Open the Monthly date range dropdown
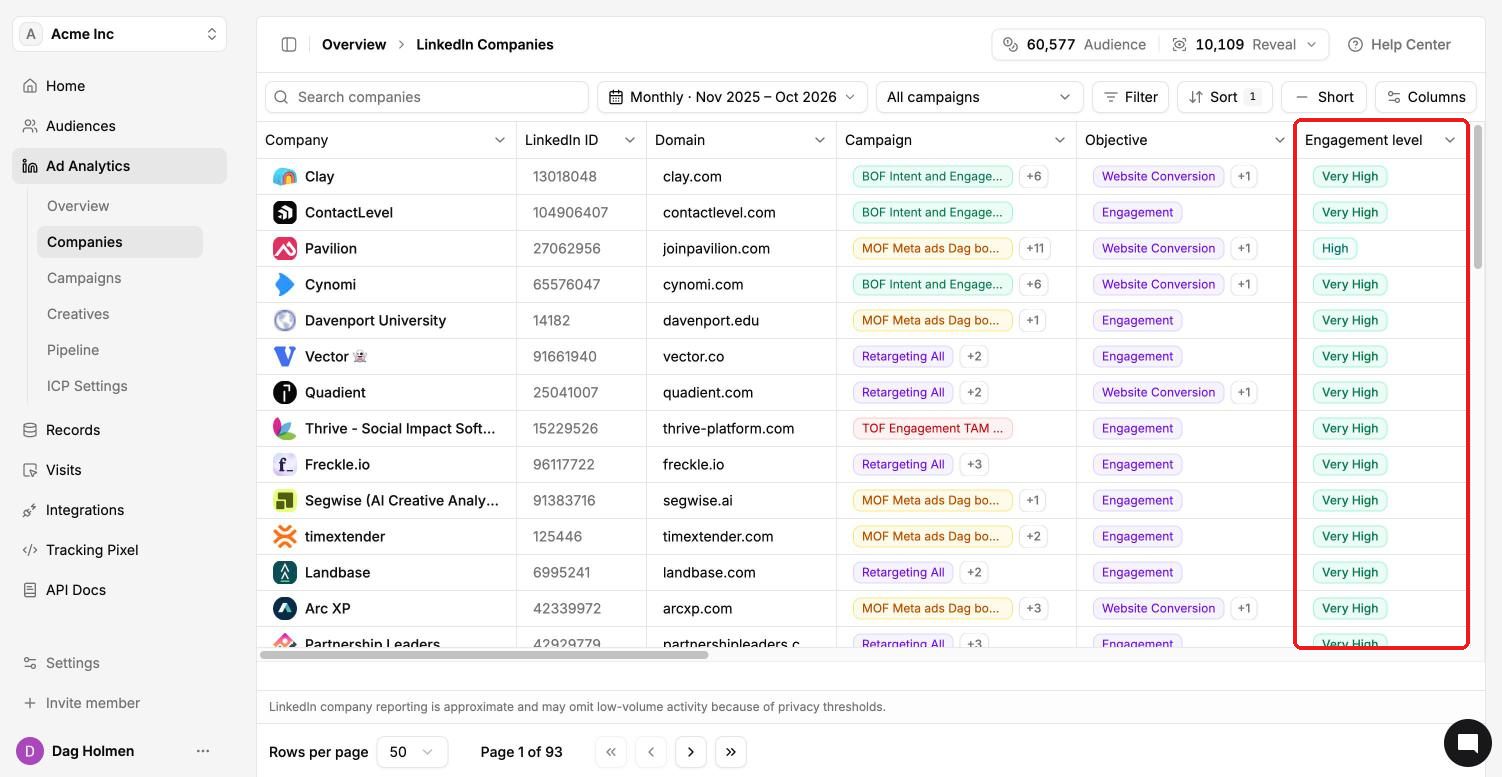1502x777 pixels. (732, 97)
